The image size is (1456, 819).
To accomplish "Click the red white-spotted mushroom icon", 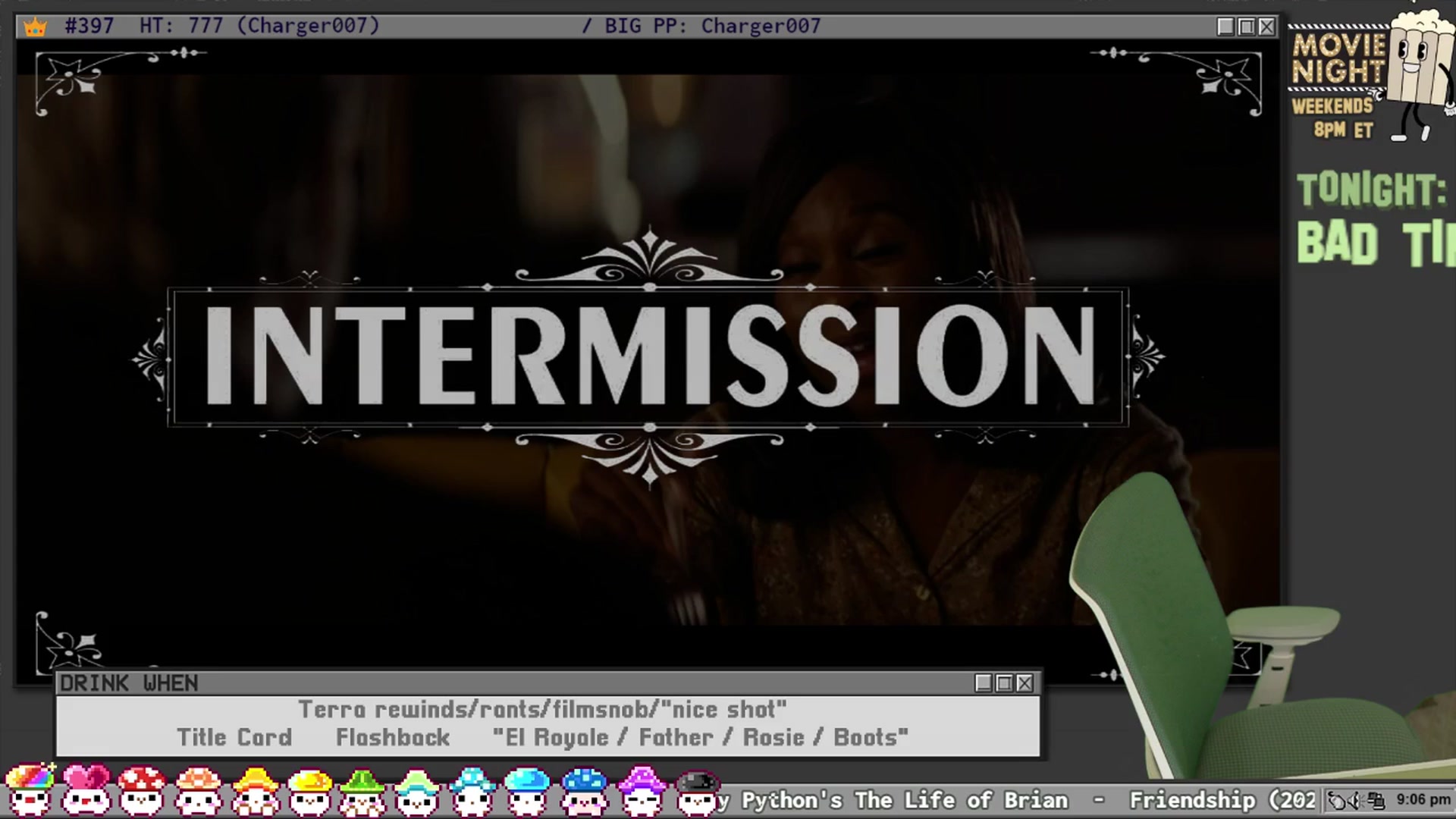I will (x=142, y=790).
